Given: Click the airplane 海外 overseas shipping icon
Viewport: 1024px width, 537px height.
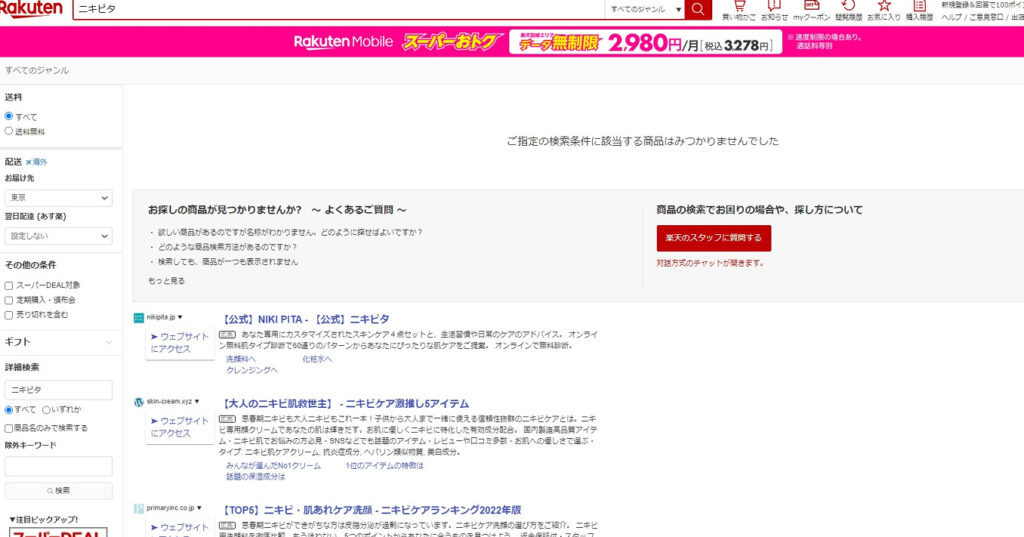Looking at the screenshot, I should tap(29, 162).
